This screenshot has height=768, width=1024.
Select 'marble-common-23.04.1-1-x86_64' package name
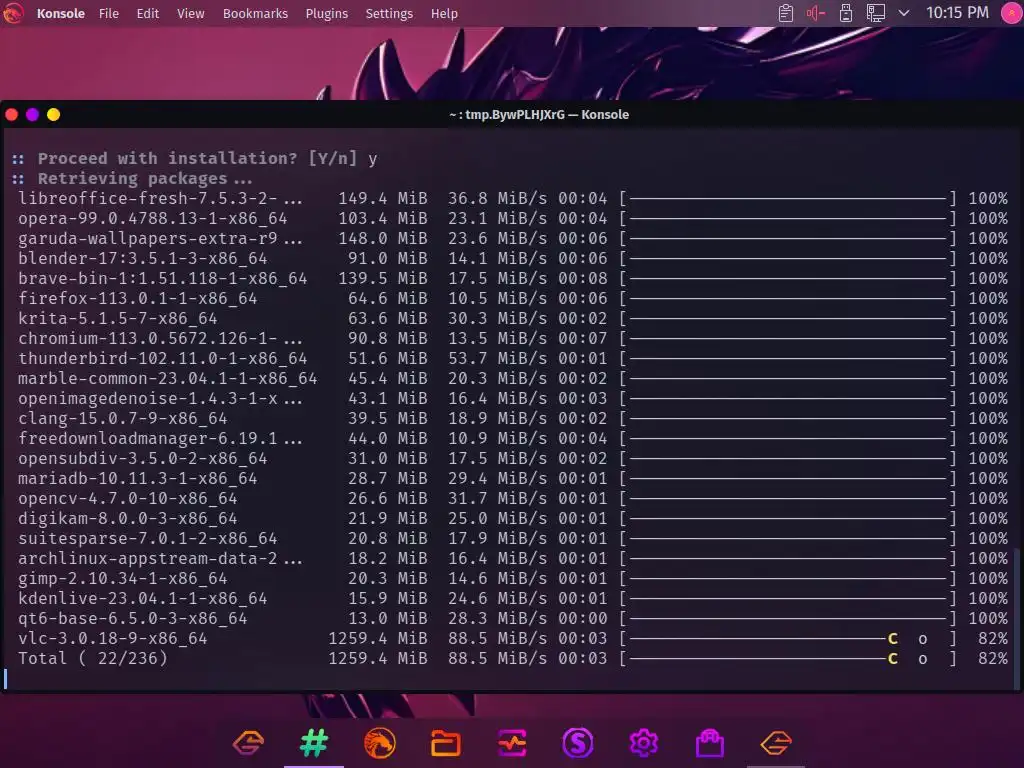pyautogui.click(x=167, y=378)
